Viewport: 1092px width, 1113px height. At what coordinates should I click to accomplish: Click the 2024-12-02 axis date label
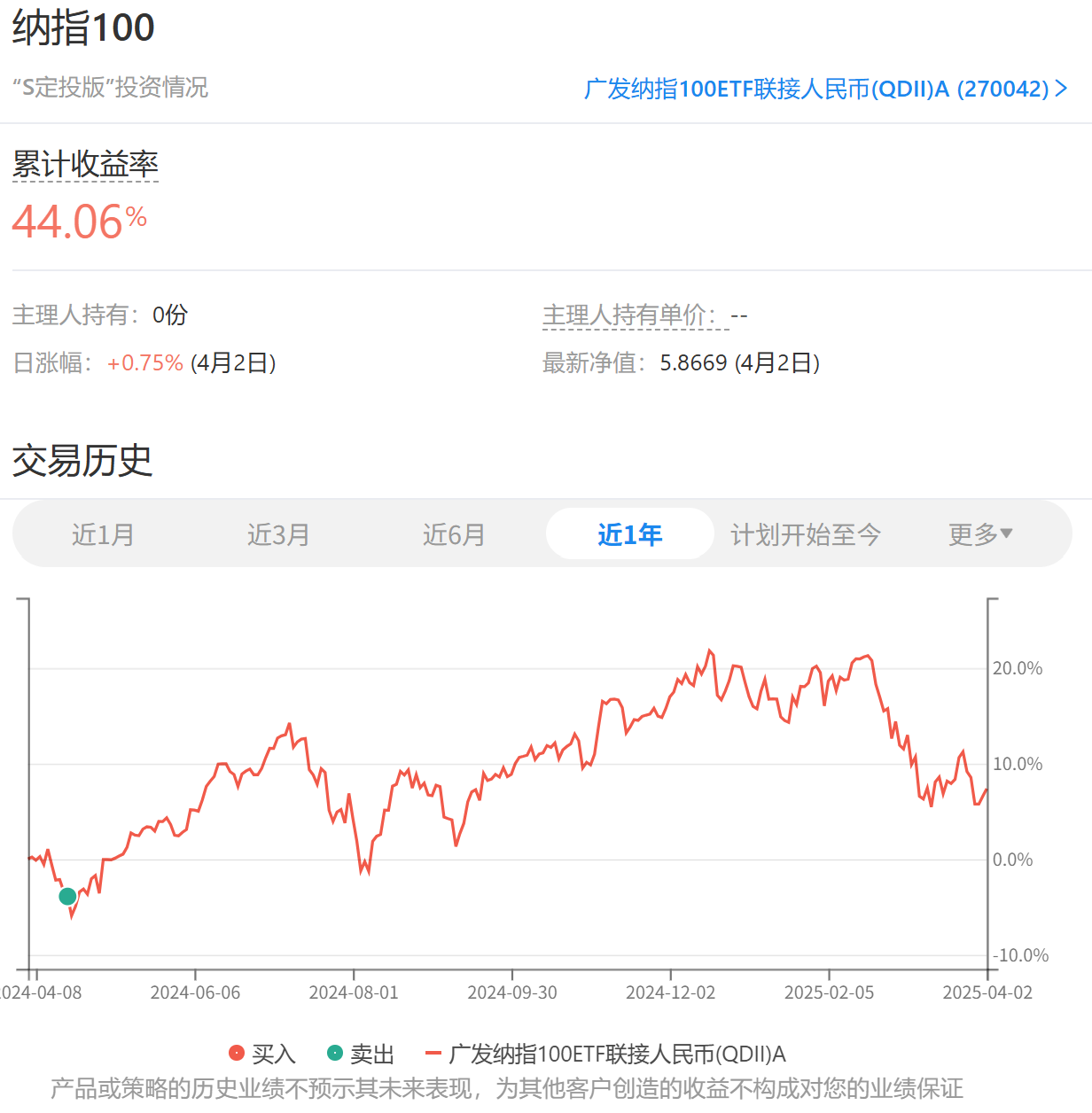click(x=670, y=992)
